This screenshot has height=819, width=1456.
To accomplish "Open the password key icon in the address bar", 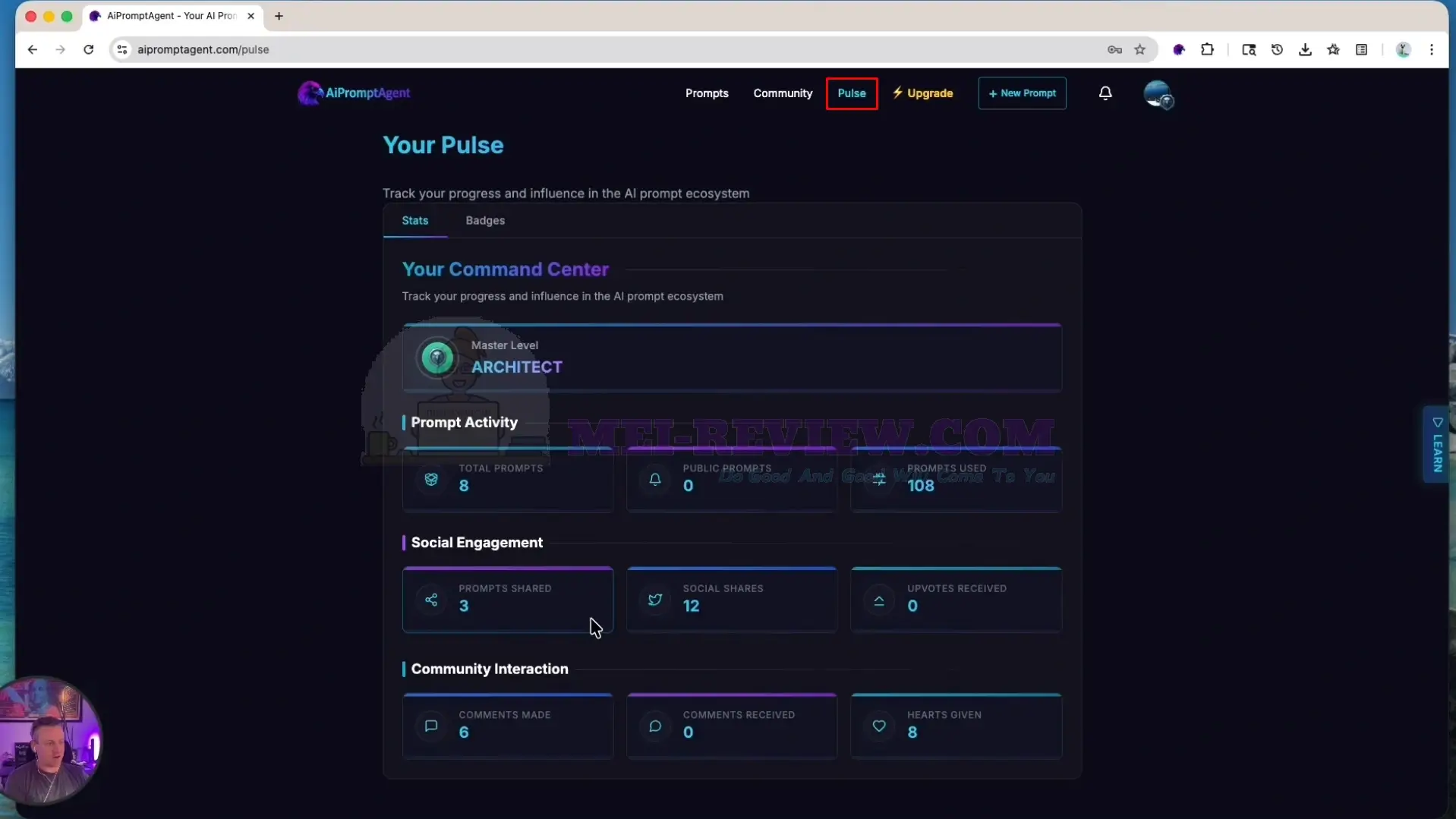I will tap(1114, 49).
